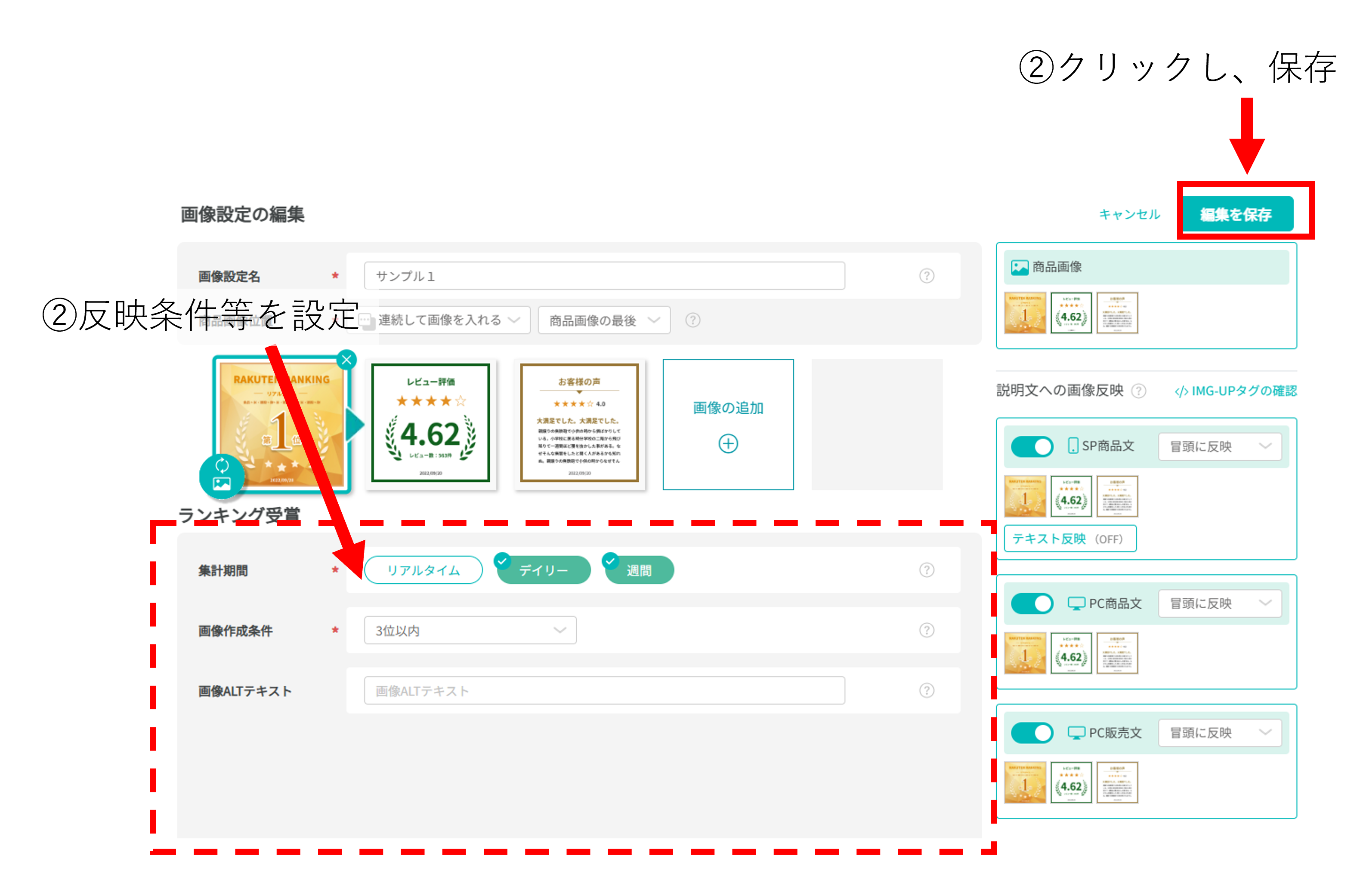The width and height of the screenshot is (1360, 896).
Task: Open the IMG-UPタグの確認 link
Action: click(1236, 391)
